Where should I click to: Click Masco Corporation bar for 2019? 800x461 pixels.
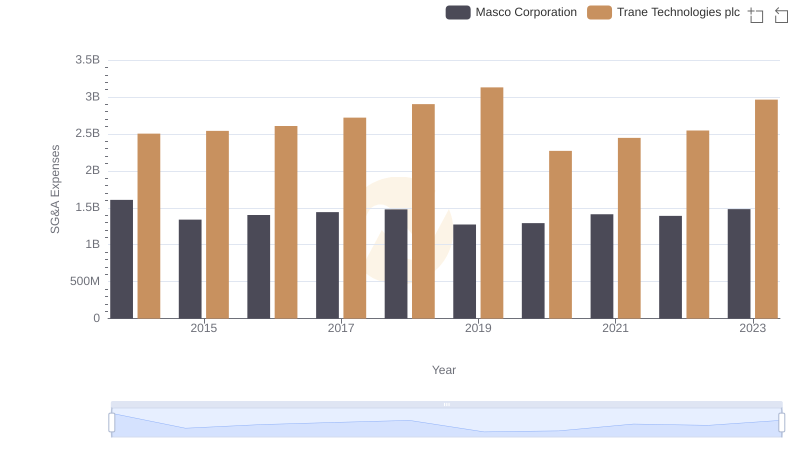pyautogui.click(x=464, y=271)
